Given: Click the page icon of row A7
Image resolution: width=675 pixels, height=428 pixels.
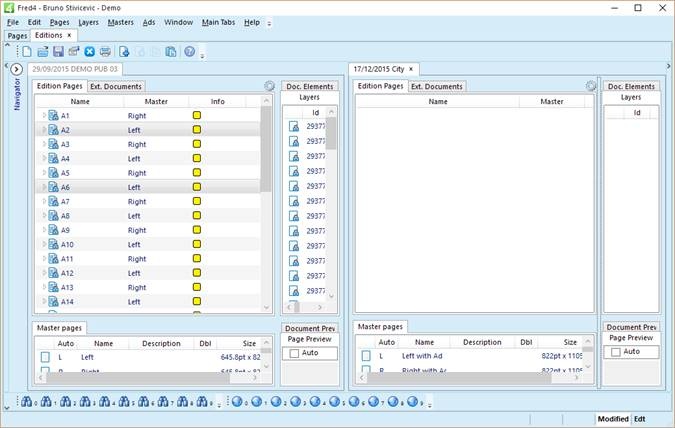Looking at the screenshot, I should [53, 202].
